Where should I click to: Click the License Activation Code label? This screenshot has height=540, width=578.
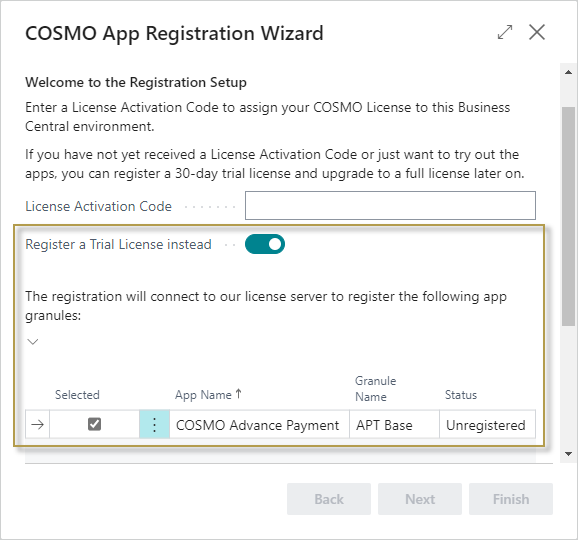(x=98, y=206)
